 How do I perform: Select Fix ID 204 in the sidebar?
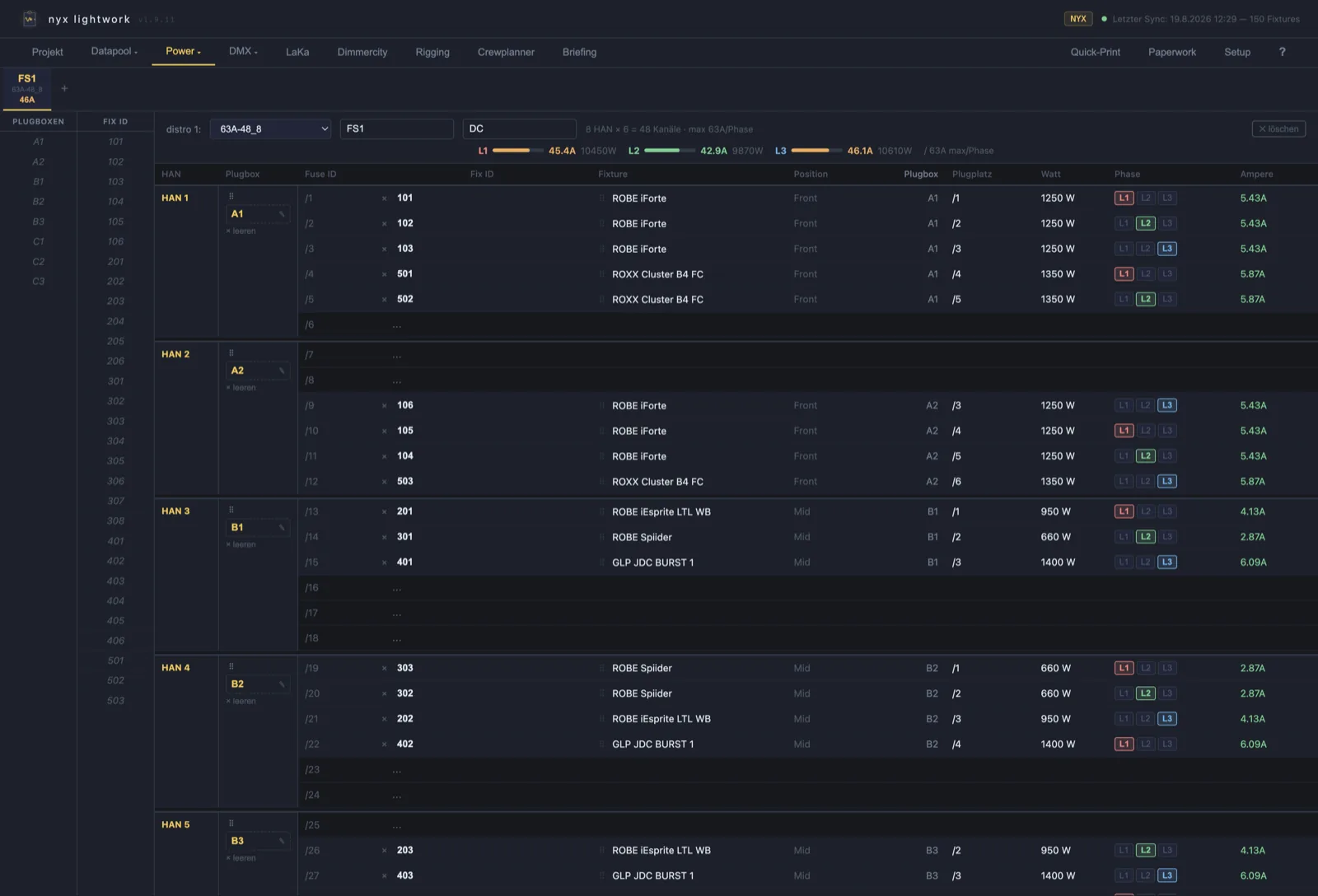(115, 321)
